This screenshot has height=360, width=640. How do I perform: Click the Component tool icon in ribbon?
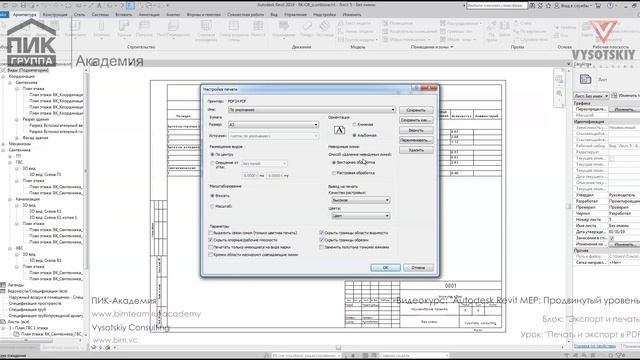coord(76,27)
